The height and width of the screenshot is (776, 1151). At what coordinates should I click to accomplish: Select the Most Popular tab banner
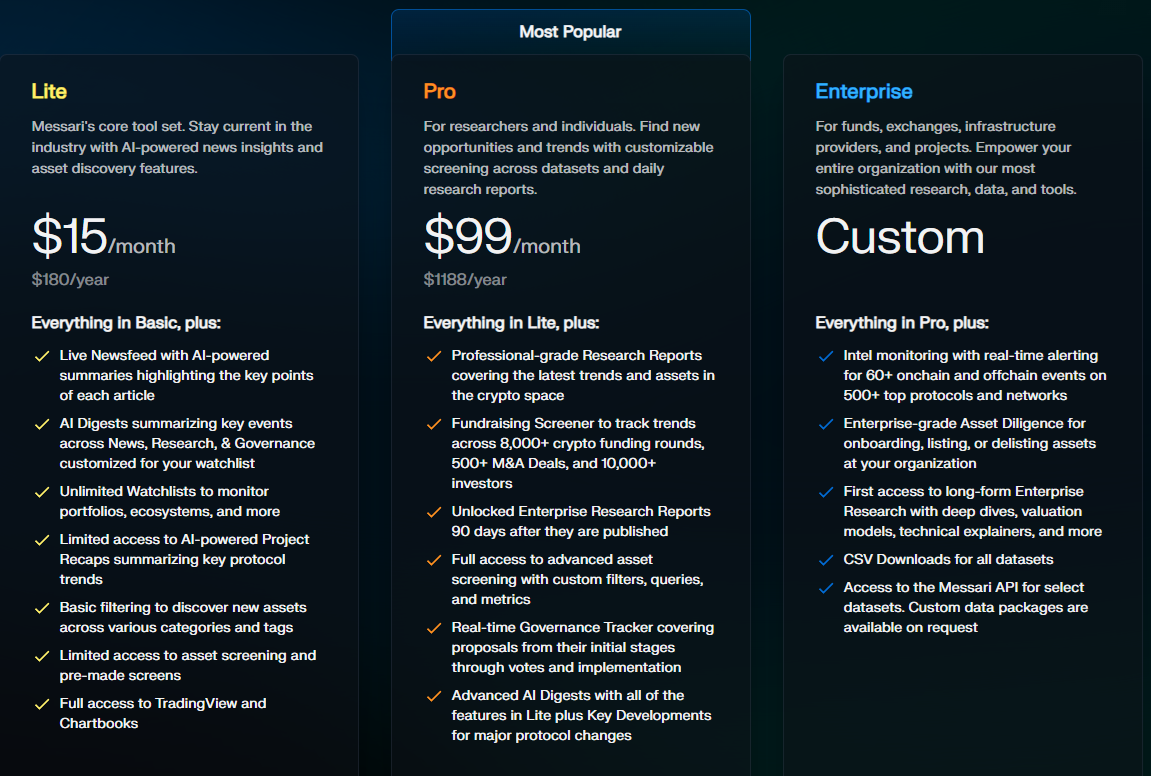[570, 32]
